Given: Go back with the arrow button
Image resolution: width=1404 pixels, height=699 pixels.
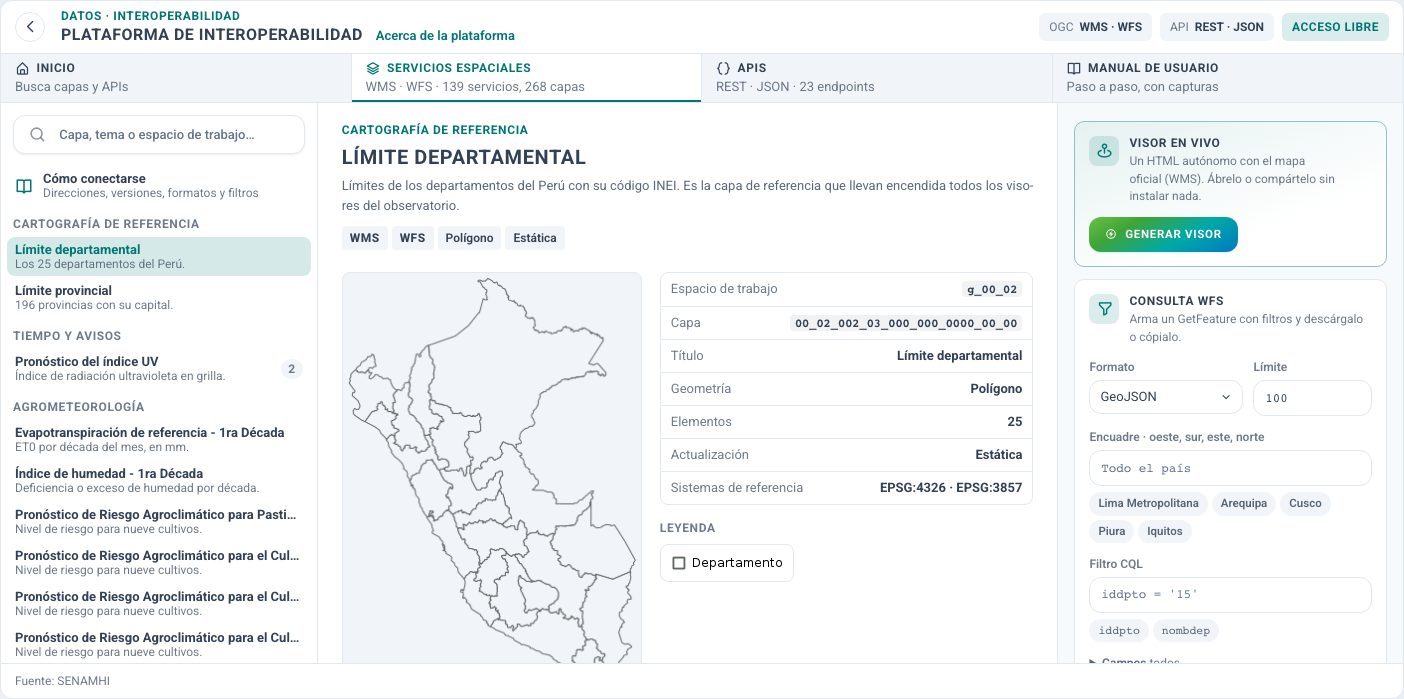Looking at the screenshot, I should (x=31, y=27).
